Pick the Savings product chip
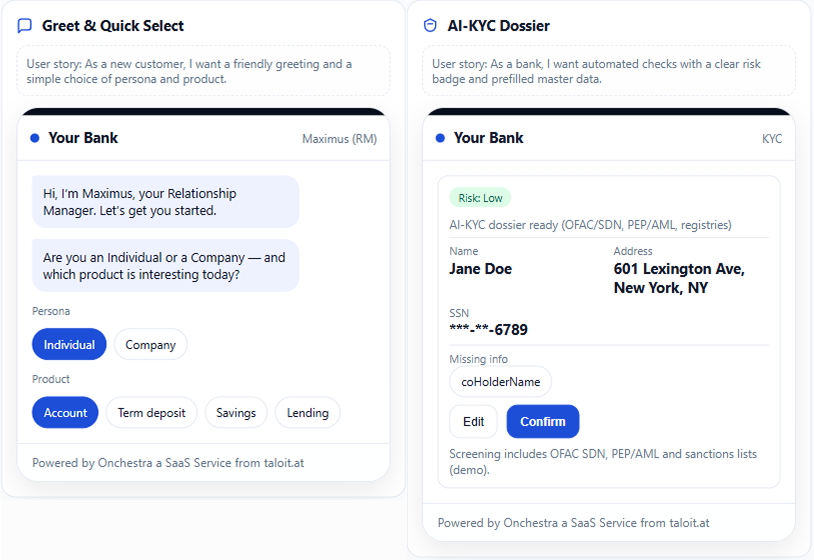This screenshot has height=560, width=814. coord(236,412)
